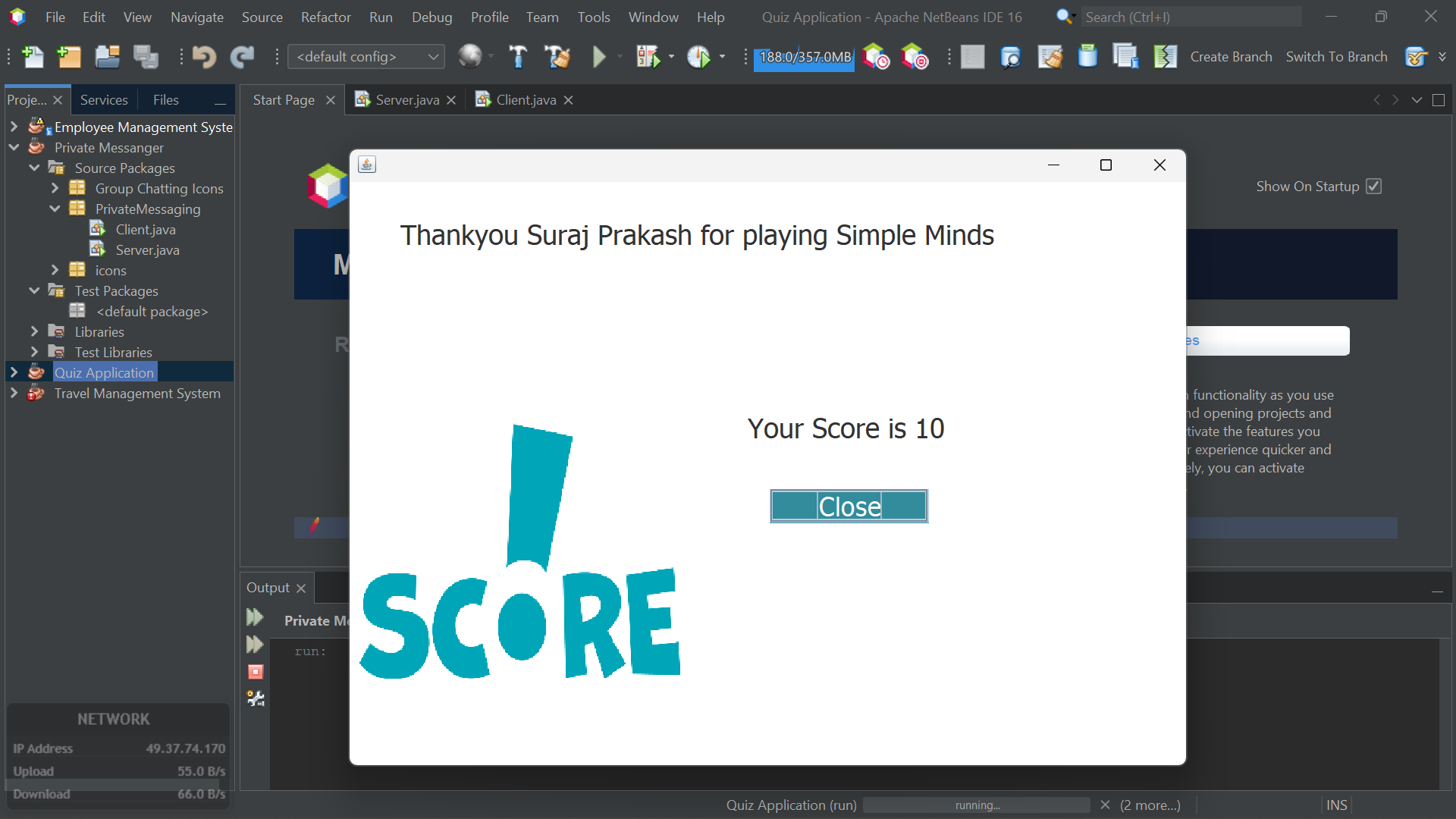Close the score dialog
The height and width of the screenshot is (819, 1456).
click(x=848, y=506)
